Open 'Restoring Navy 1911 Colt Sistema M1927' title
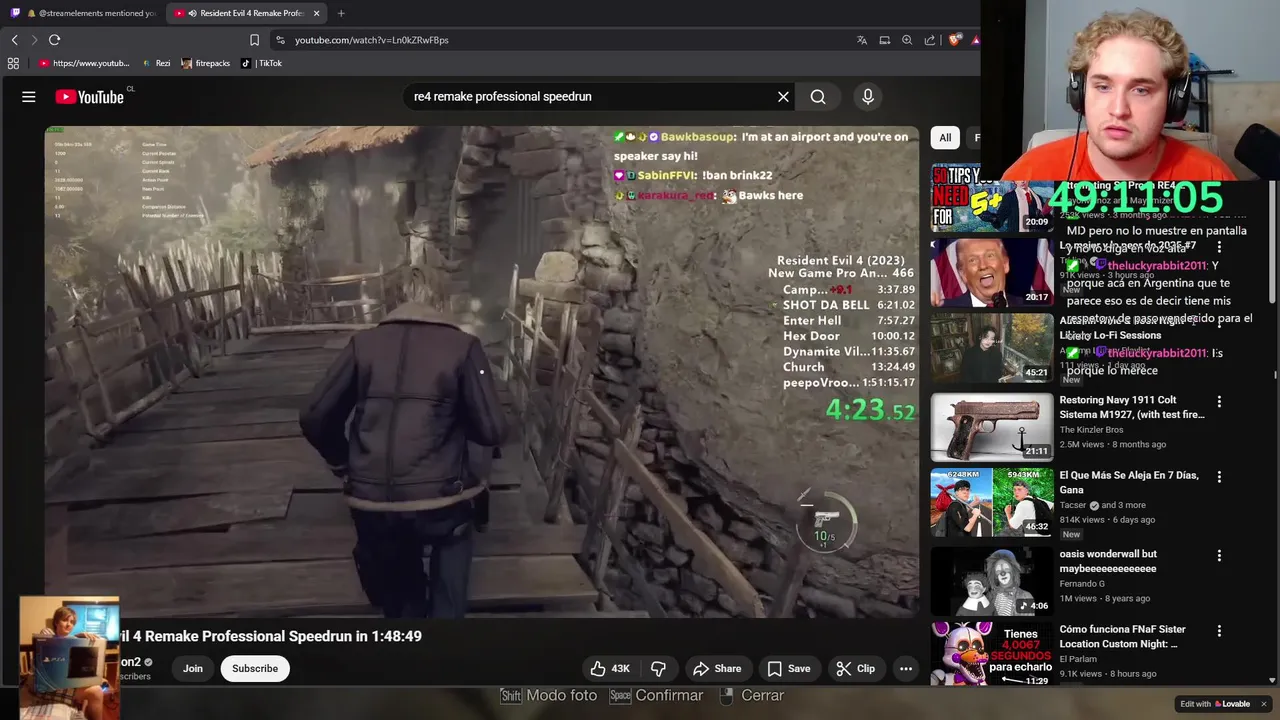The height and width of the screenshot is (720, 1280). coord(1132,407)
